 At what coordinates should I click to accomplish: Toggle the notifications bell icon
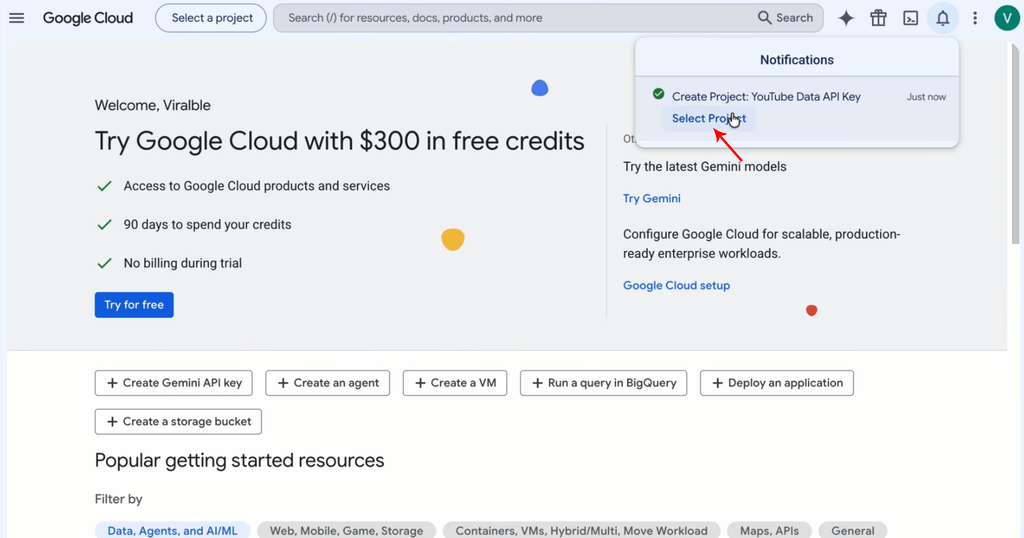942,18
